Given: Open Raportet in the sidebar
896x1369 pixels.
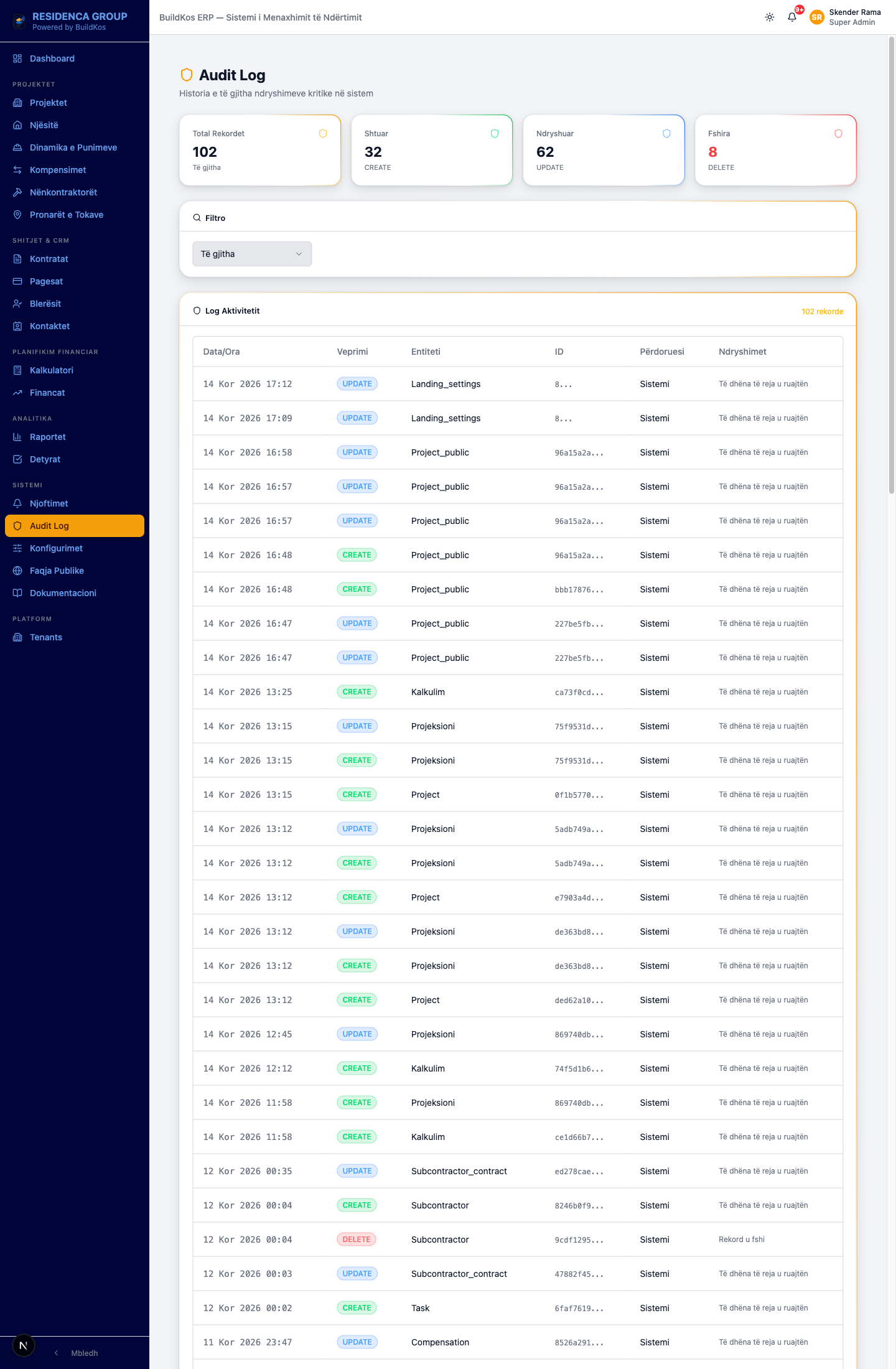Looking at the screenshot, I should click(x=75, y=437).
